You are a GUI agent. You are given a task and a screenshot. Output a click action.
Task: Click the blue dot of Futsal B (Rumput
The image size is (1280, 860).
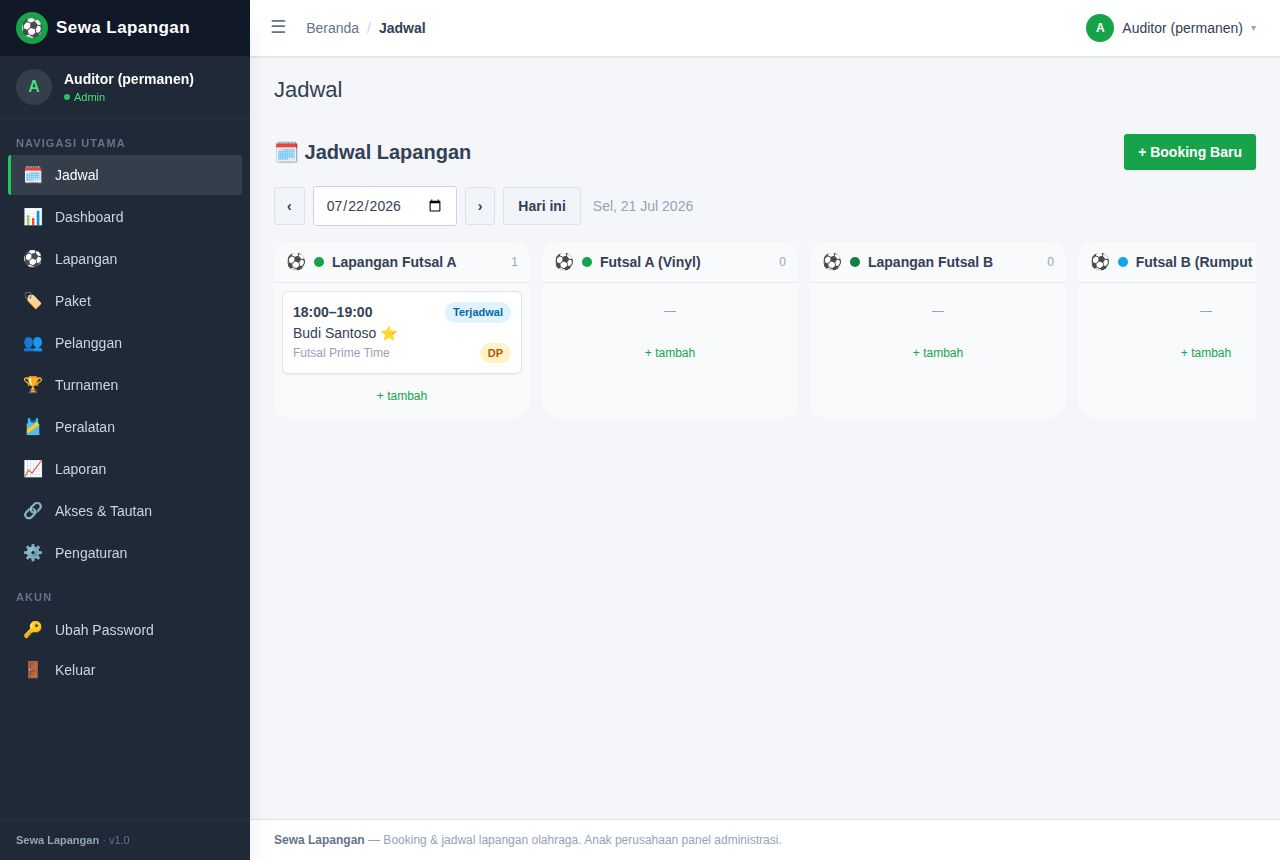click(1123, 262)
